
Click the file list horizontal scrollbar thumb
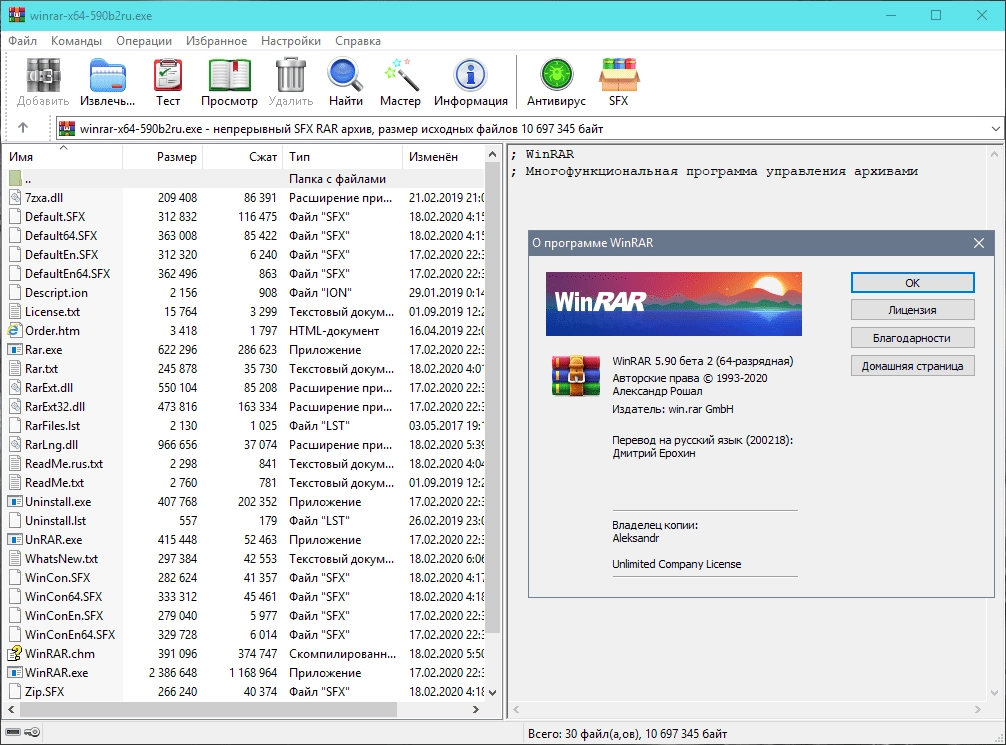(x=209, y=709)
